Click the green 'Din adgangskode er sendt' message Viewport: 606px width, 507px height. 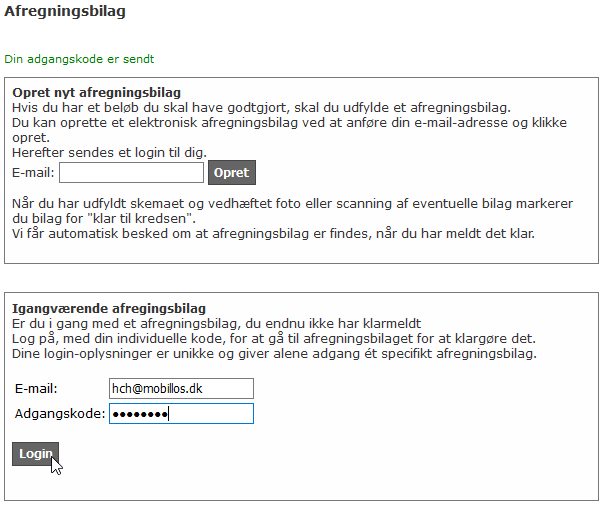79,59
